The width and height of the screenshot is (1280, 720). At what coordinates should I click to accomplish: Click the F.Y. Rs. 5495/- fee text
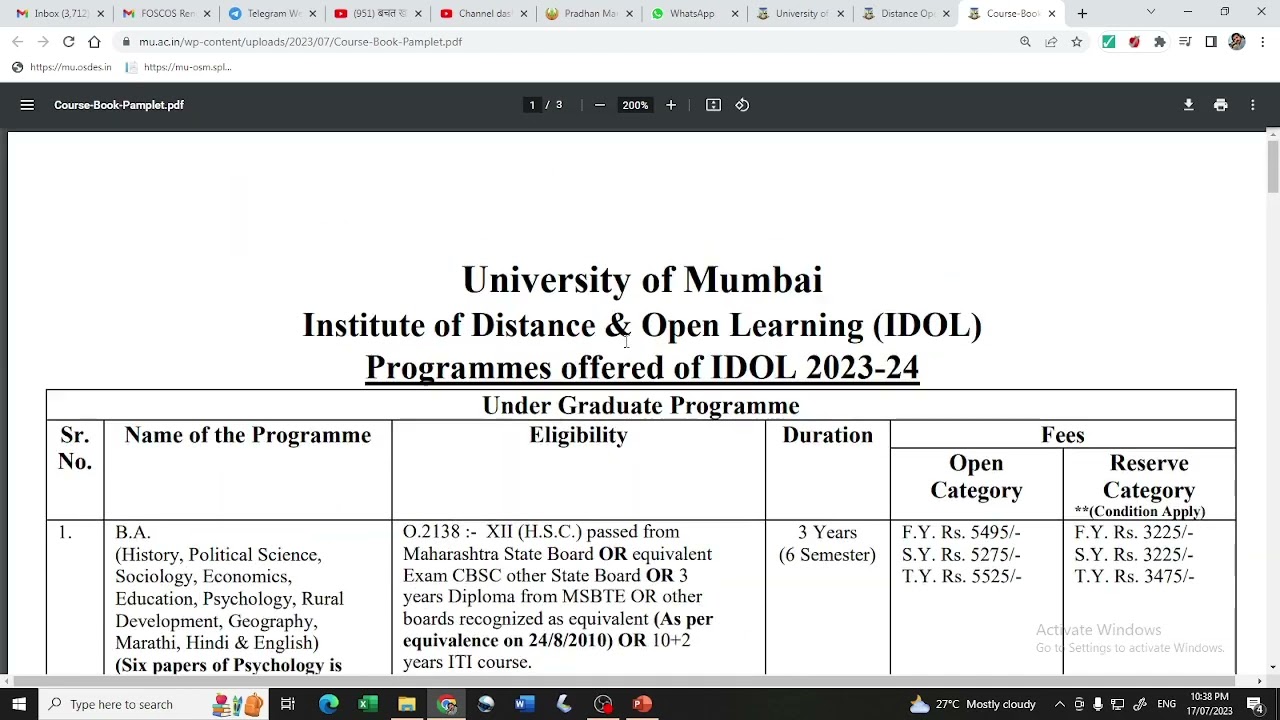pyautogui.click(x=961, y=532)
